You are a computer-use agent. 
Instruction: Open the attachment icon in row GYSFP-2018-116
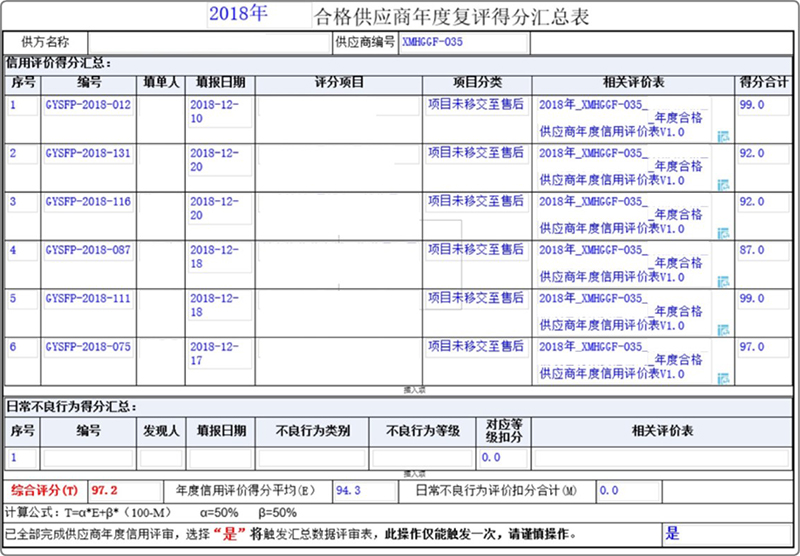[x=723, y=233]
